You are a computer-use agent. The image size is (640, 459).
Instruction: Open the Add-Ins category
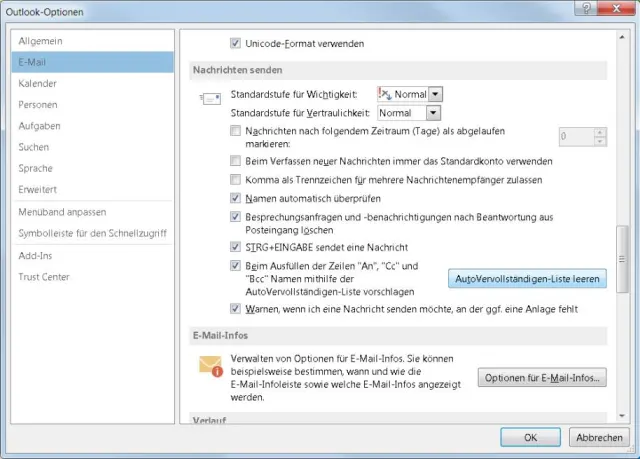point(92,255)
